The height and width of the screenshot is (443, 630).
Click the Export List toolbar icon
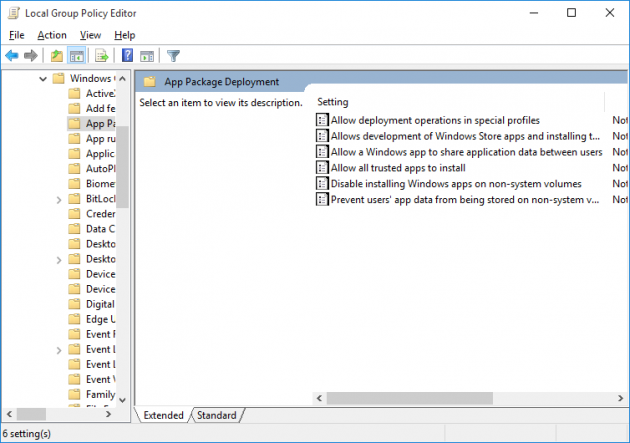click(102, 55)
